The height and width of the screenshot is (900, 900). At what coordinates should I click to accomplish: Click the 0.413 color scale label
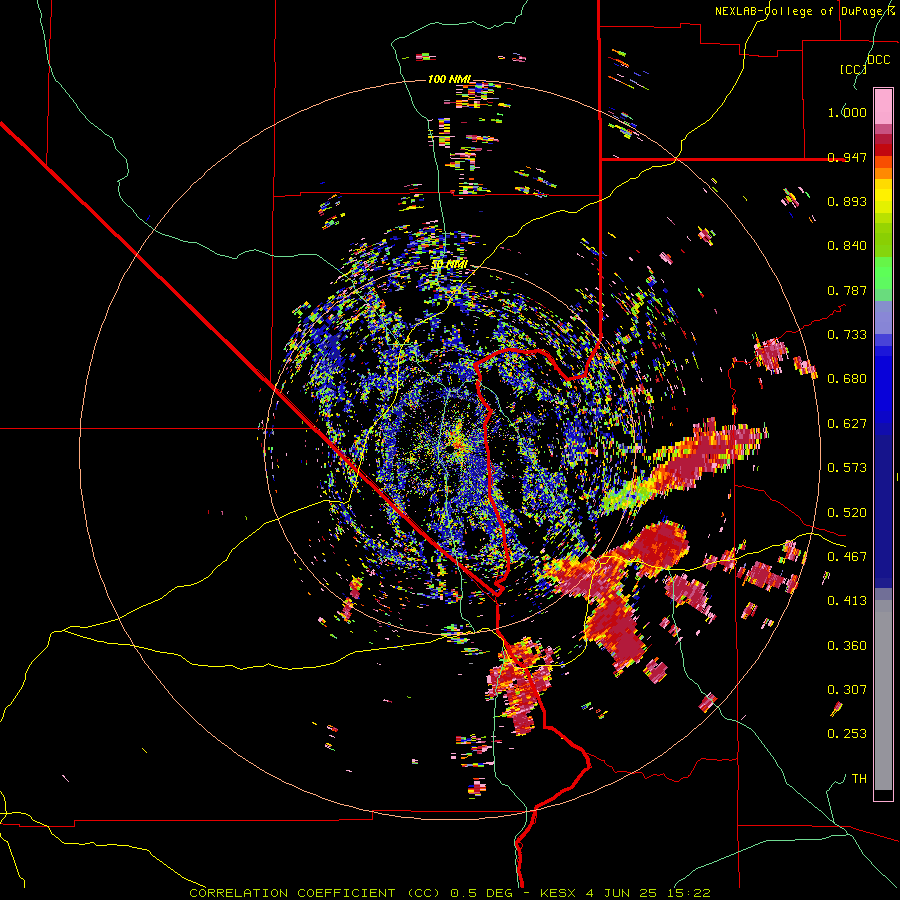tap(847, 601)
